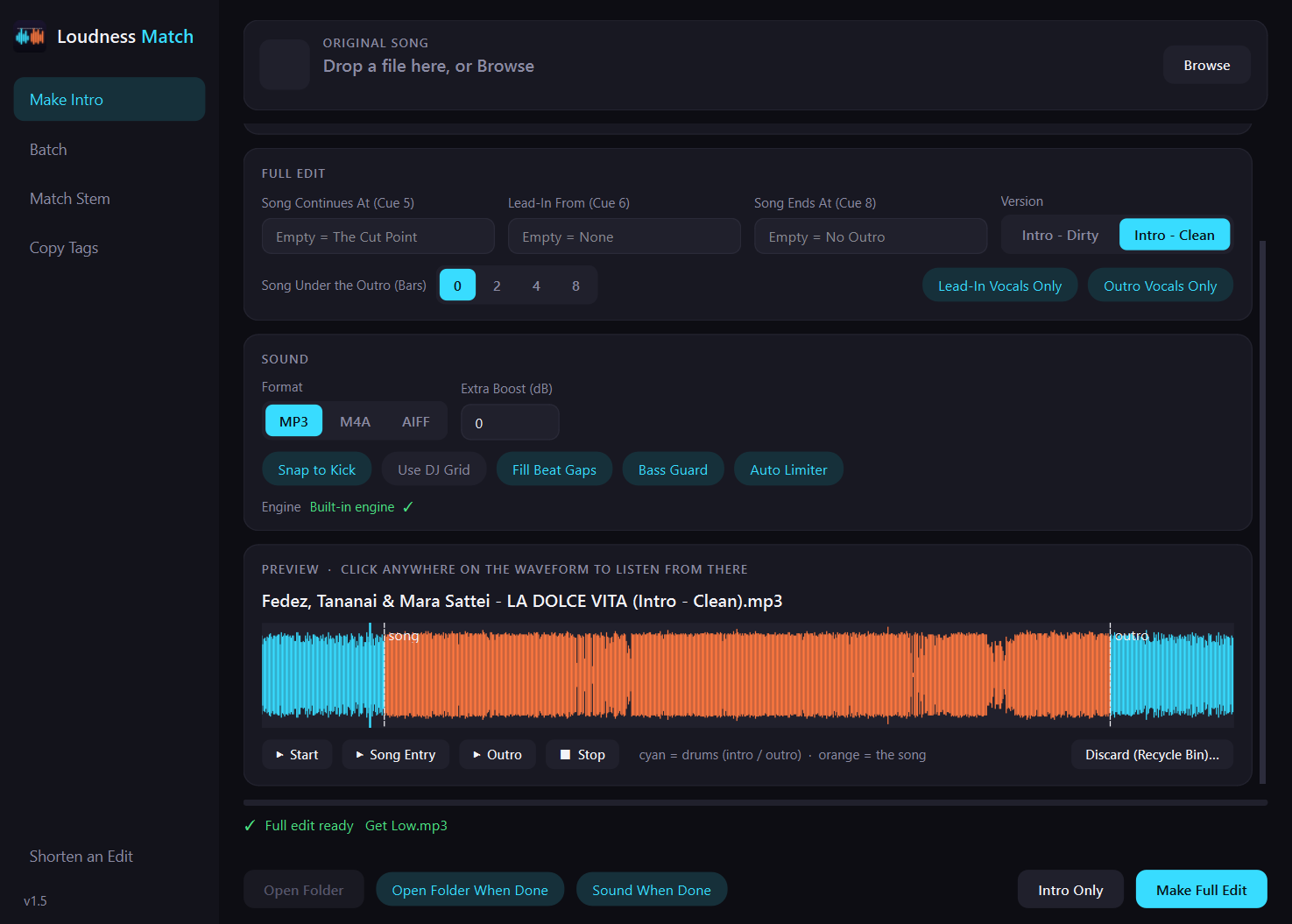This screenshot has width=1292, height=924.
Task: Play preview from Start
Action: (x=297, y=754)
